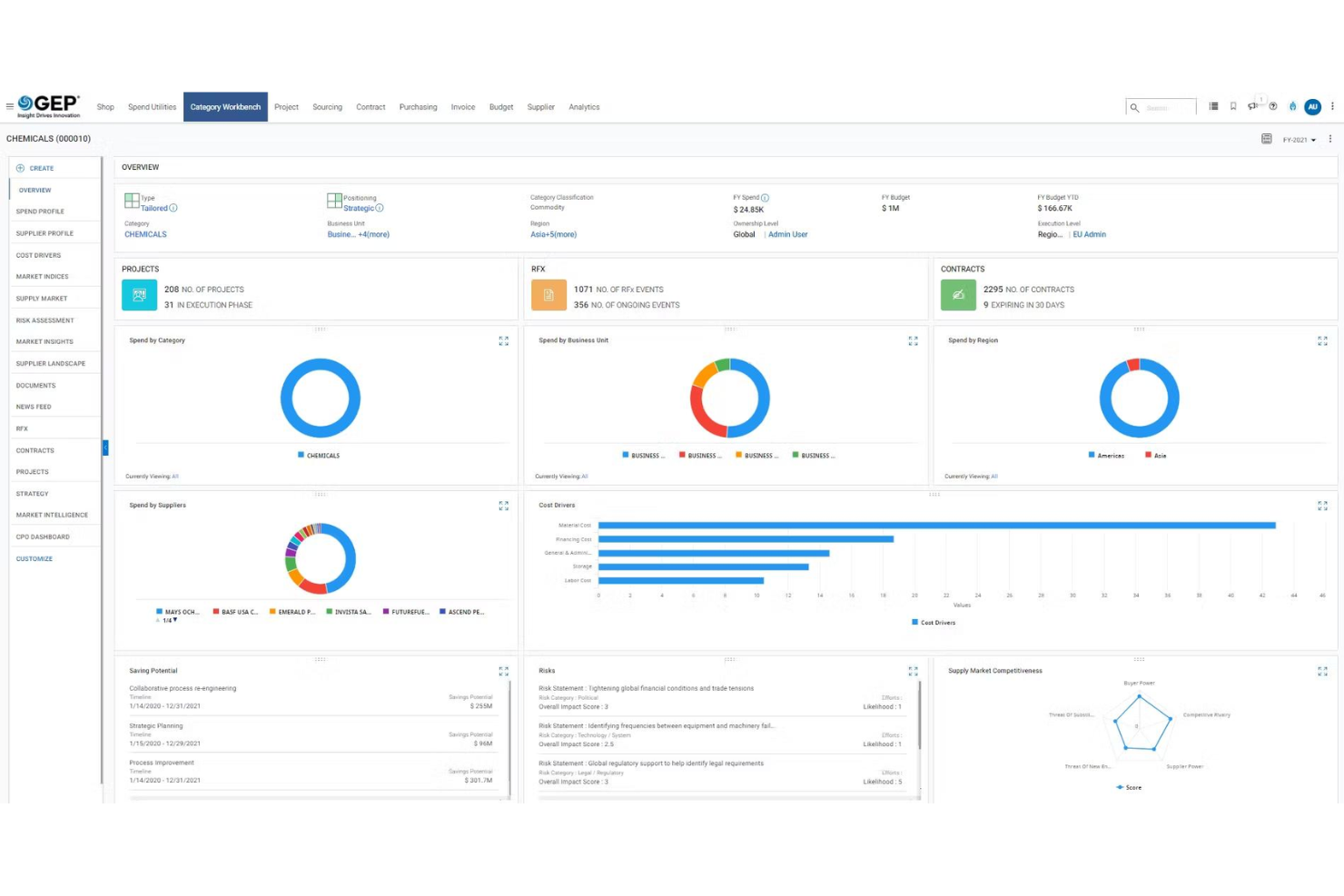This screenshot has height=896, width=1344.
Task: Click the view layout icon beside FY-2021
Action: [x=1266, y=139]
